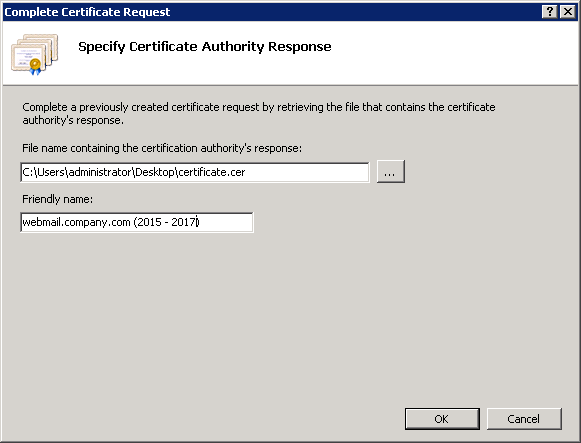Close the Complete Certificate Request dialog
The width and height of the screenshot is (581, 443).
point(568,12)
